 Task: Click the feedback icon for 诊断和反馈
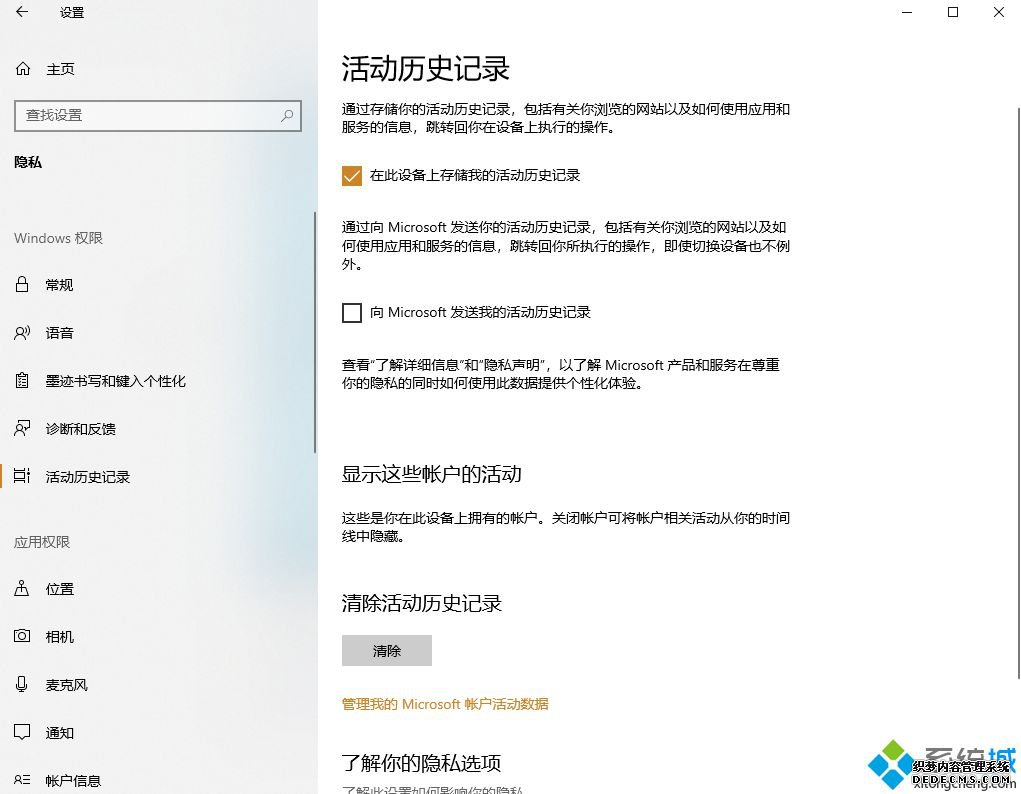click(22, 429)
